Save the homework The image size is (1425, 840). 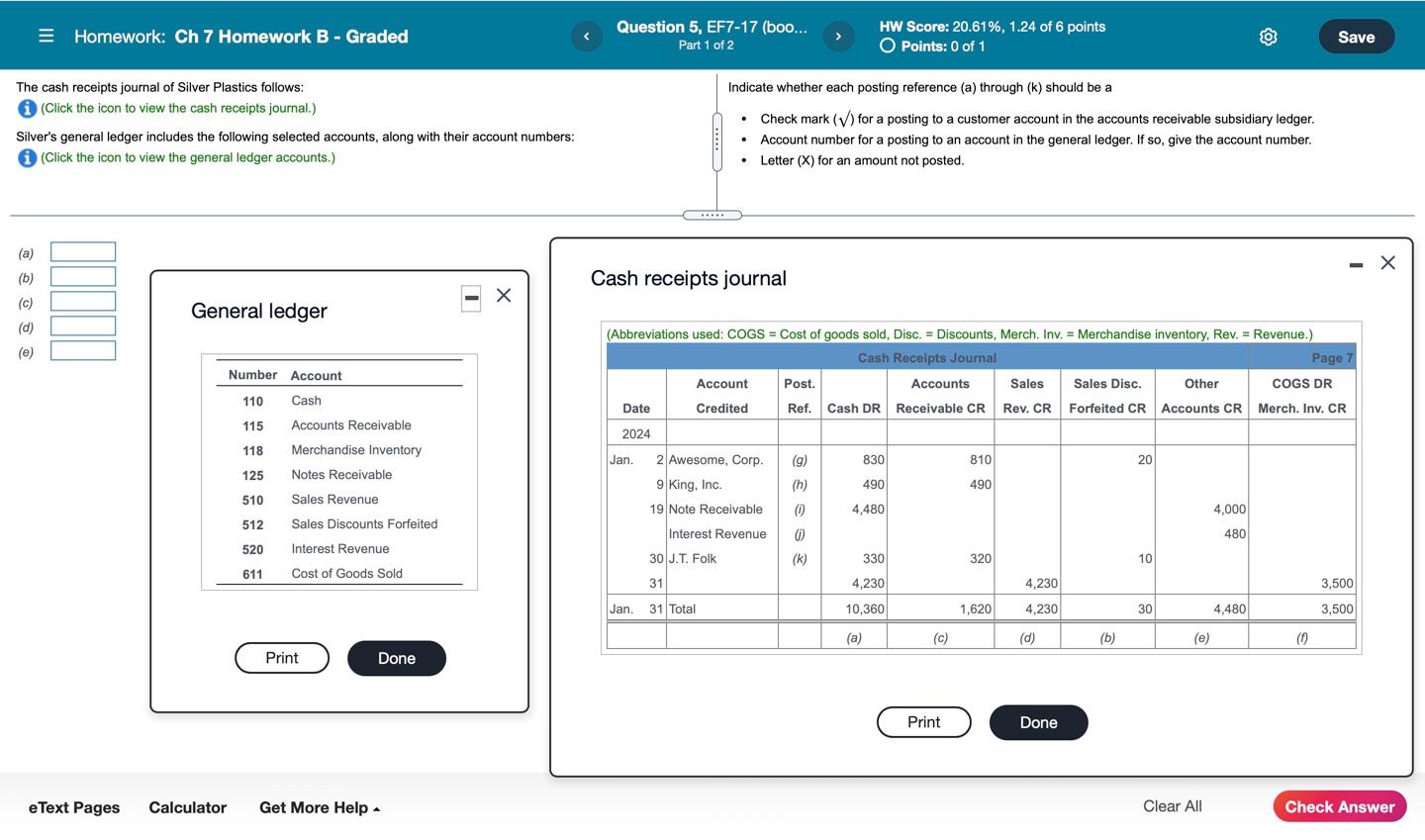click(x=1356, y=37)
